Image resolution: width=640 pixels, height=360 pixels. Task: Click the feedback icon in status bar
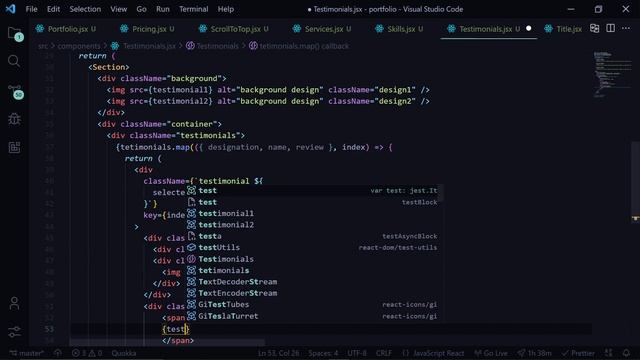(x=609, y=353)
